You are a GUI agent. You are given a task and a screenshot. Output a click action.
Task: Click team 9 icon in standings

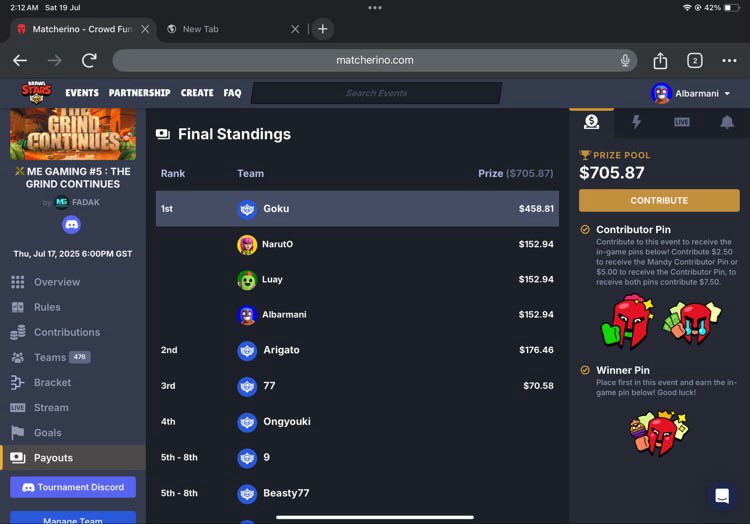[x=247, y=458]
